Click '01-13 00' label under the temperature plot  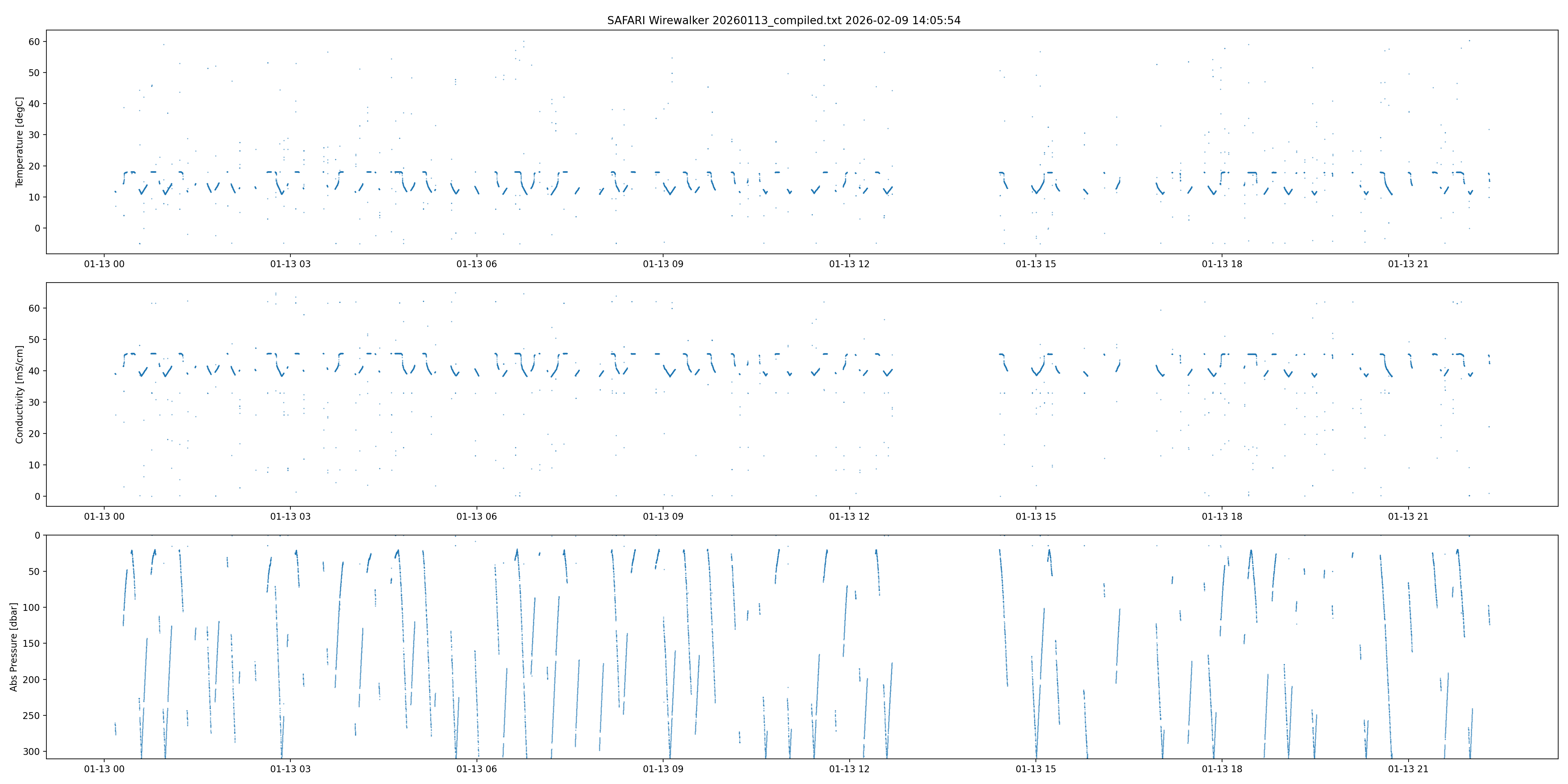[x=104, y=264]
